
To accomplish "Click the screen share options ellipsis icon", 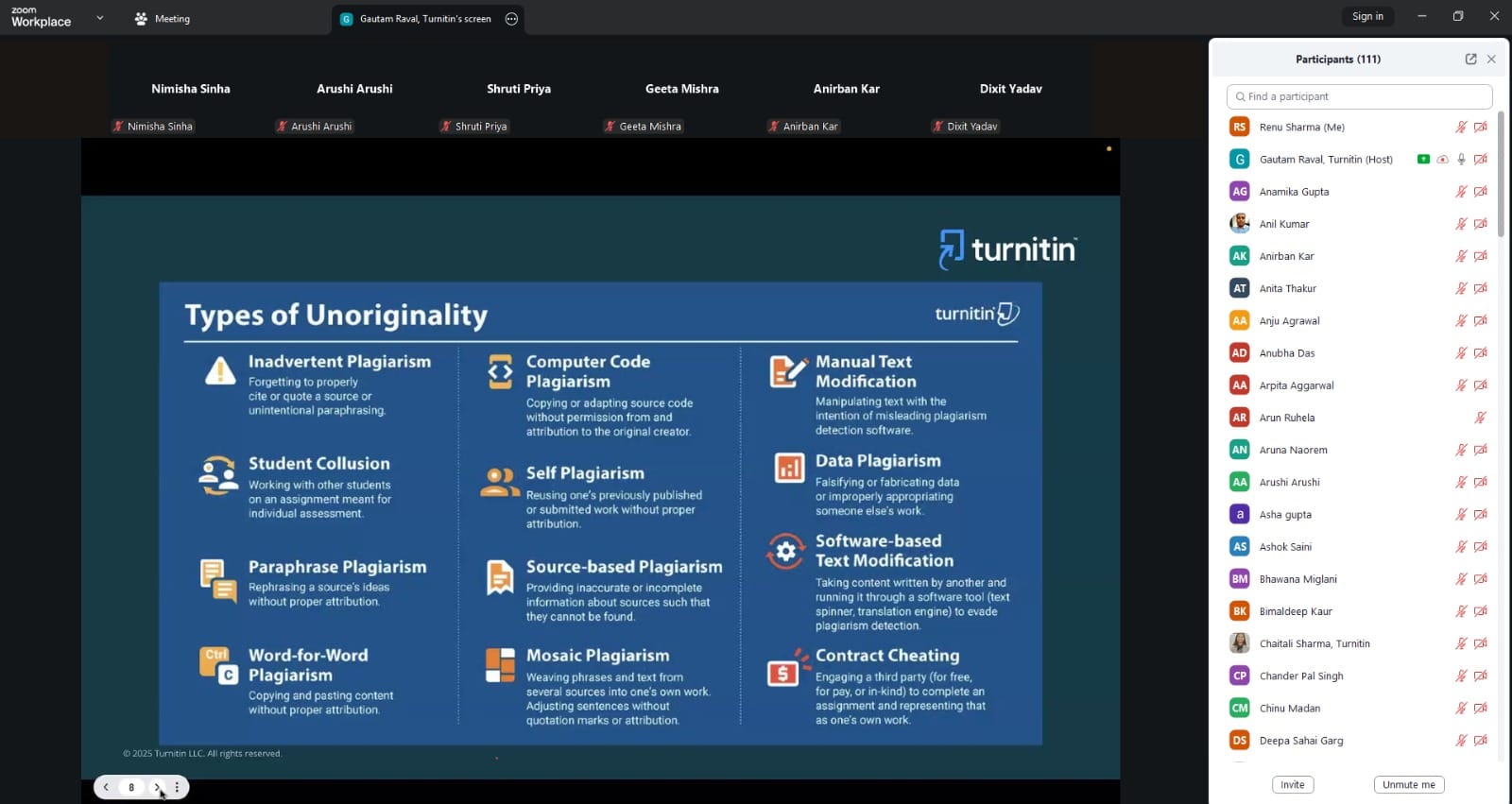I will point(511,19).
